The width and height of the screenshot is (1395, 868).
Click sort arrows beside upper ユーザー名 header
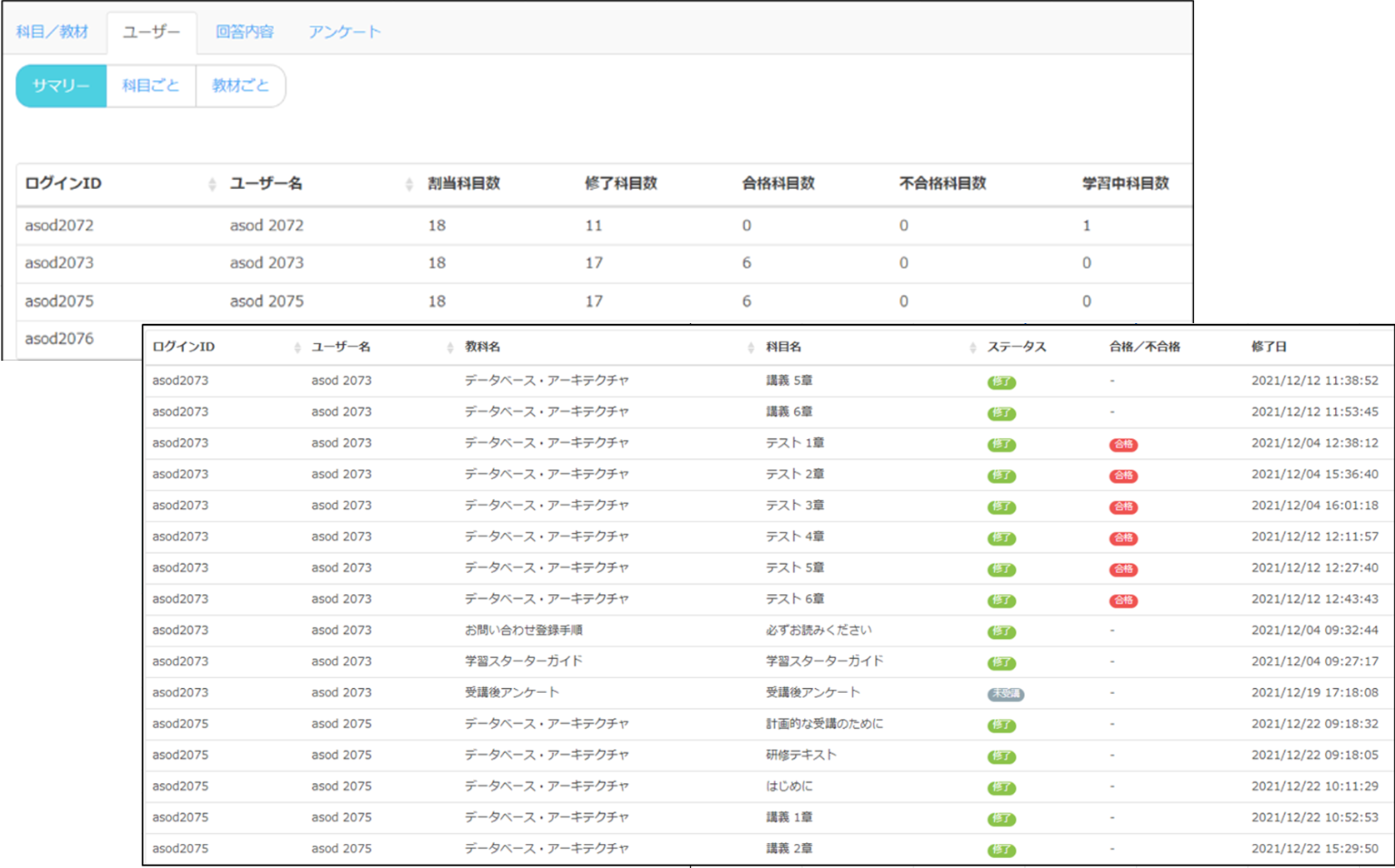[x=408, y=184]
